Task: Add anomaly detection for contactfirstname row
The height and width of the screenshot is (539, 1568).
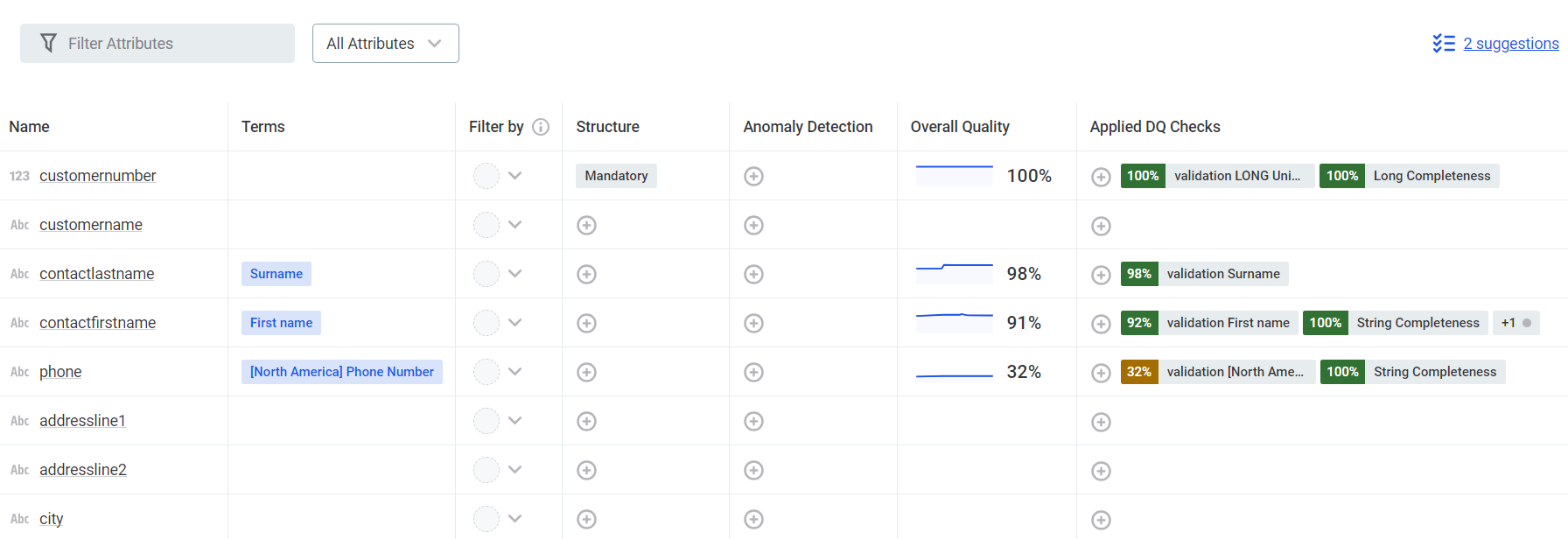Action: [x=753, y=323]
